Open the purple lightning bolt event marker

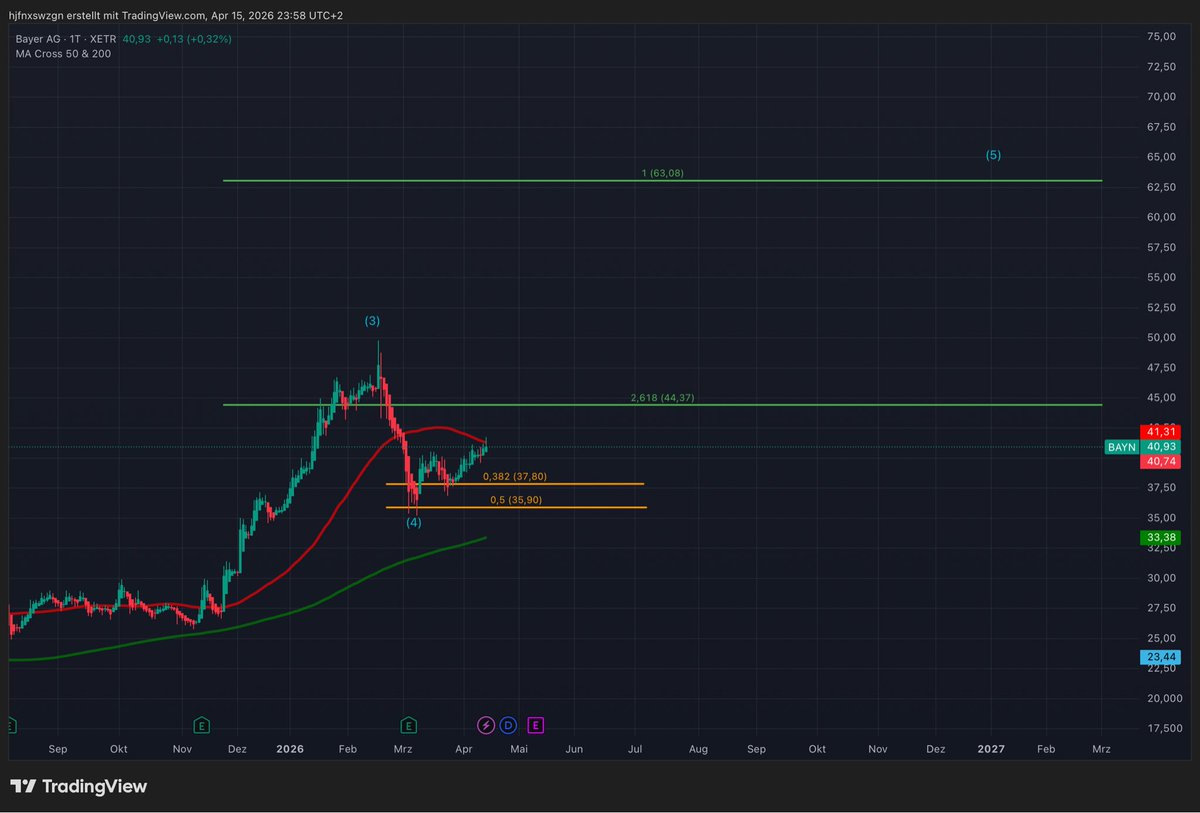(485, 724)
